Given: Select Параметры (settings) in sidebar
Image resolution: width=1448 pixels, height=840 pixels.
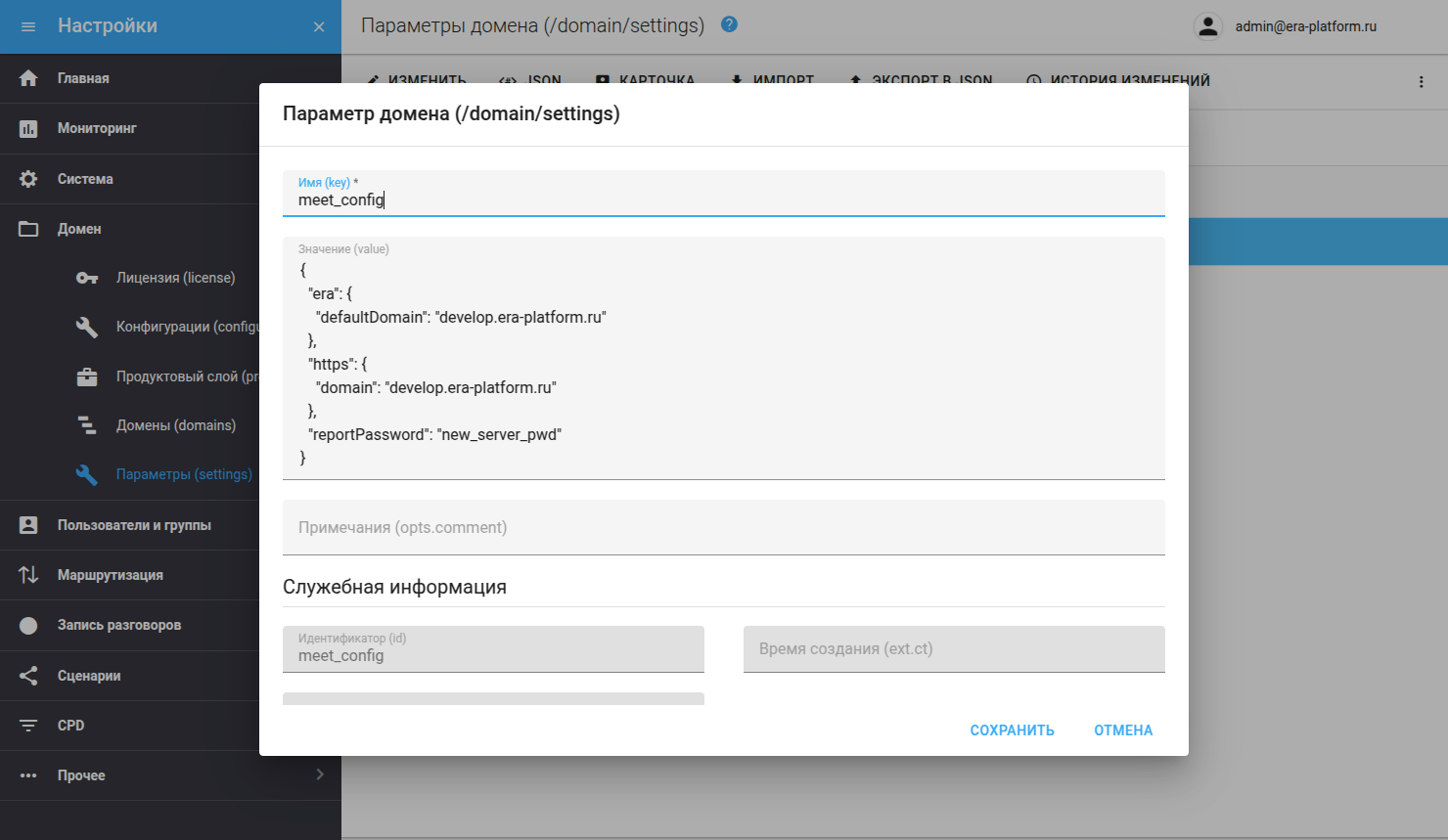Looking at the screenshot, I should (183, 474).
